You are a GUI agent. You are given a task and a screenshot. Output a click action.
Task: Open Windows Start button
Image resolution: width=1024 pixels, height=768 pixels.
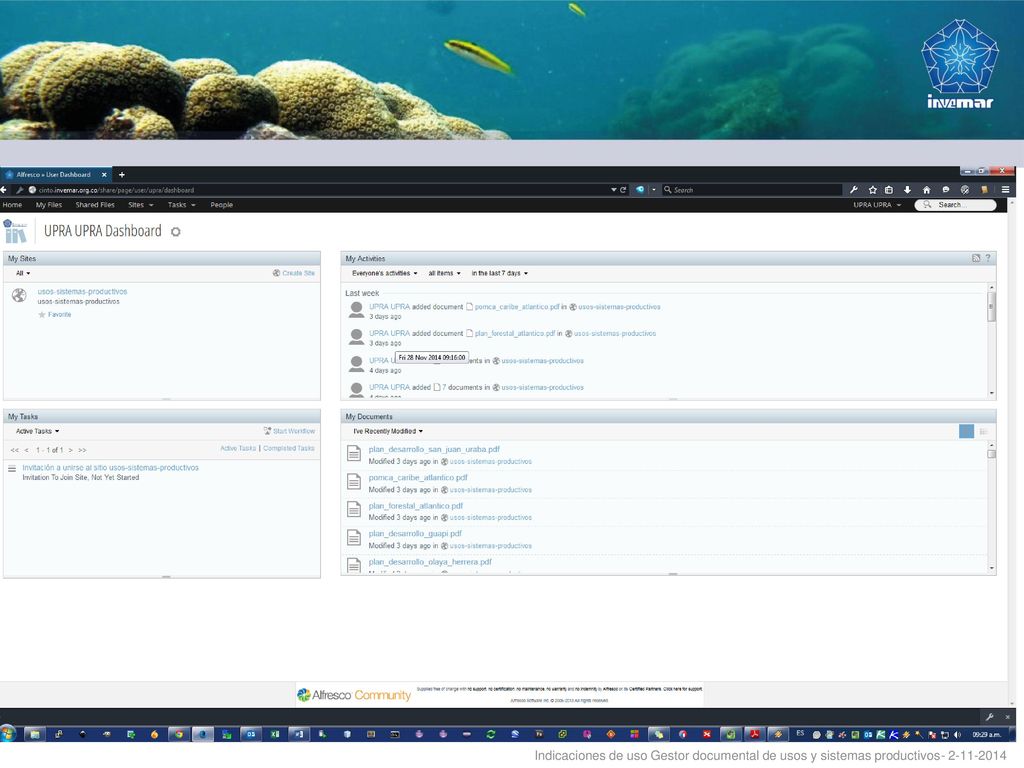tap(7, 733)
